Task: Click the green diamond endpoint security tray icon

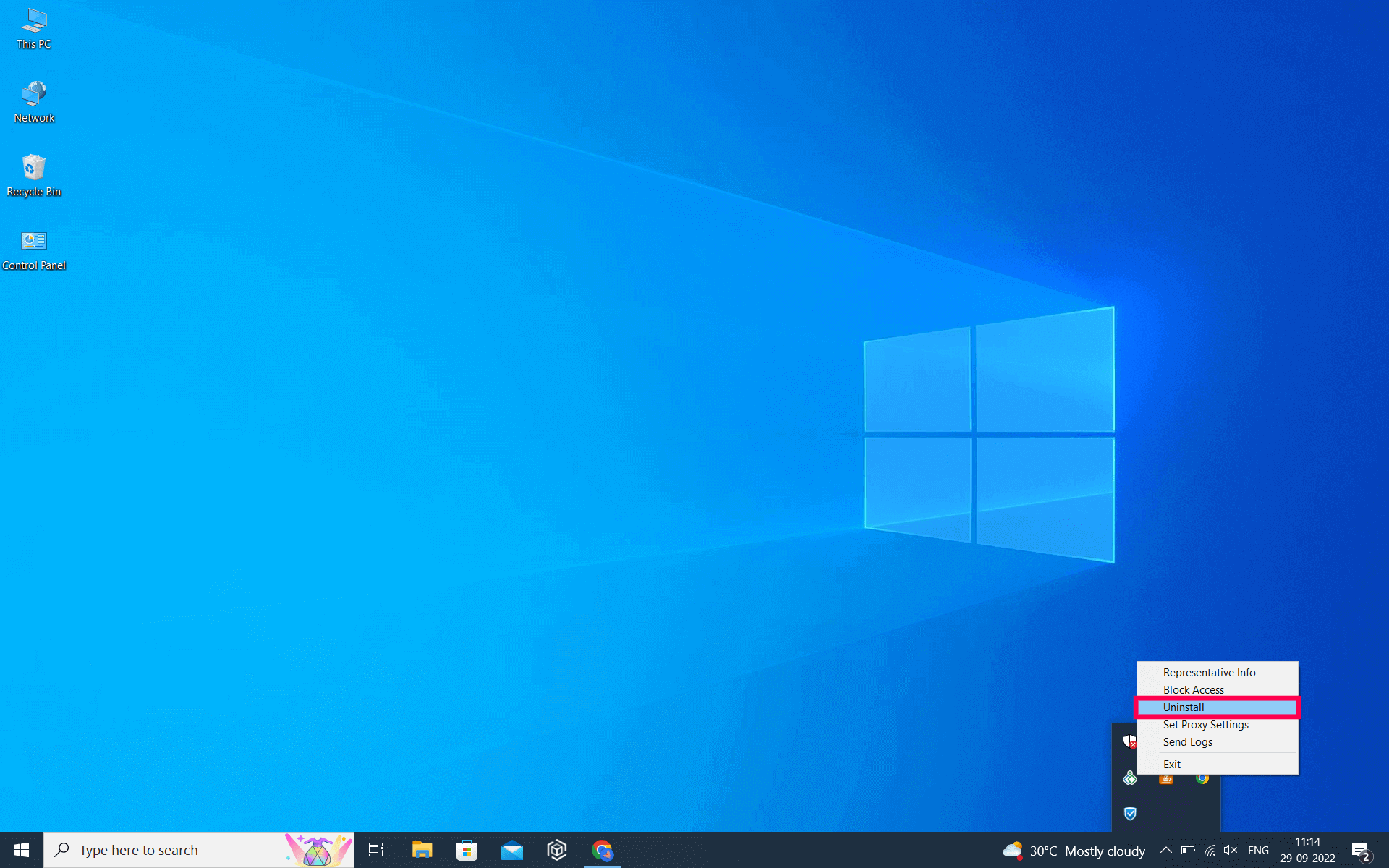Action: click(x=1130, y=778)
